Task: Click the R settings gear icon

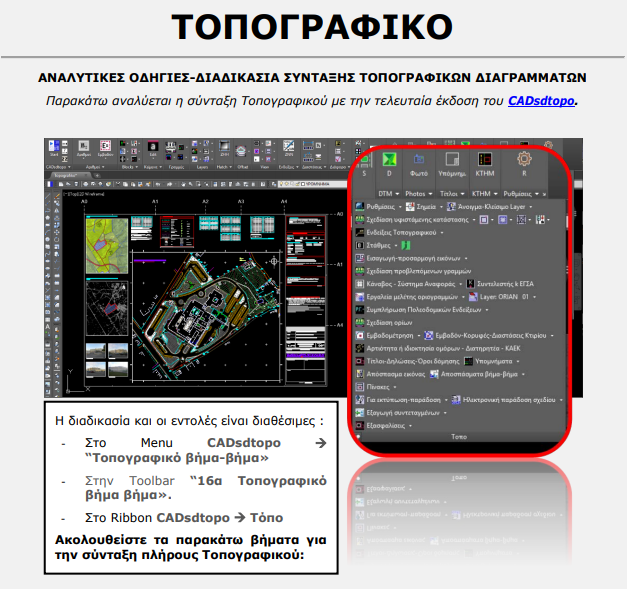Action: click(524, 159)
